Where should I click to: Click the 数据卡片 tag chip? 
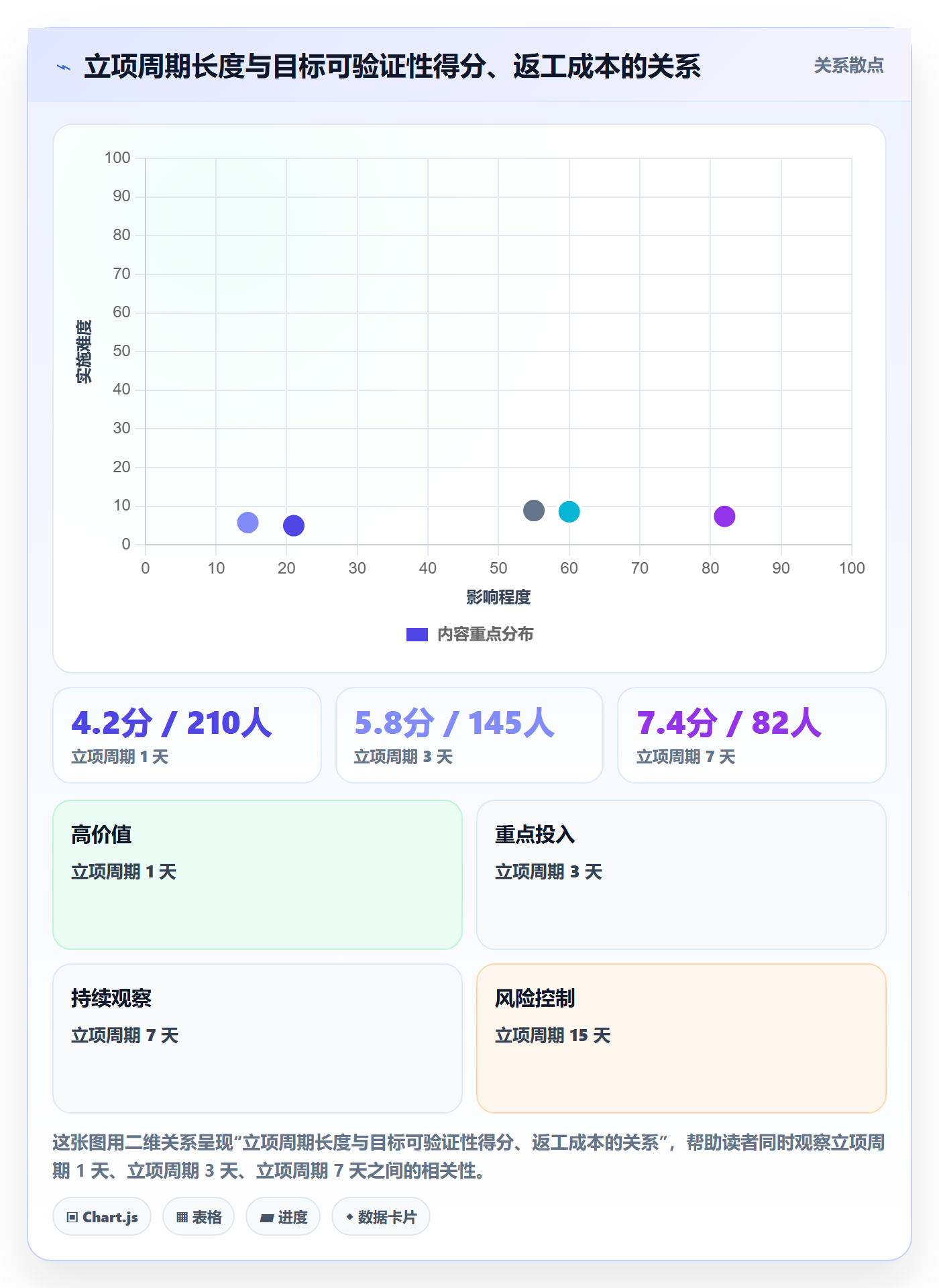[x=381, y=1217]
